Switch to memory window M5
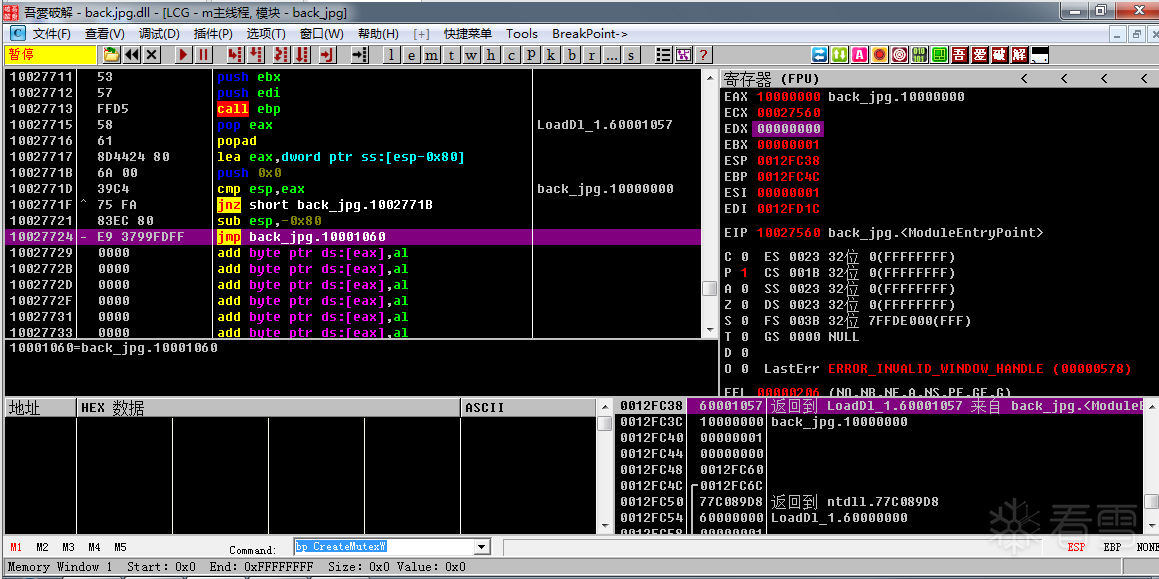The width and height of the screenshot is (1159, 579). [x=120, y=547]
